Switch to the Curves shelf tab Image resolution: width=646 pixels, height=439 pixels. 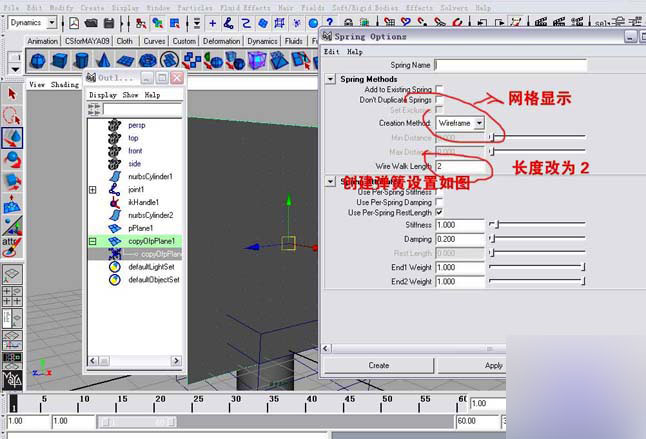(x=154, y=41)
